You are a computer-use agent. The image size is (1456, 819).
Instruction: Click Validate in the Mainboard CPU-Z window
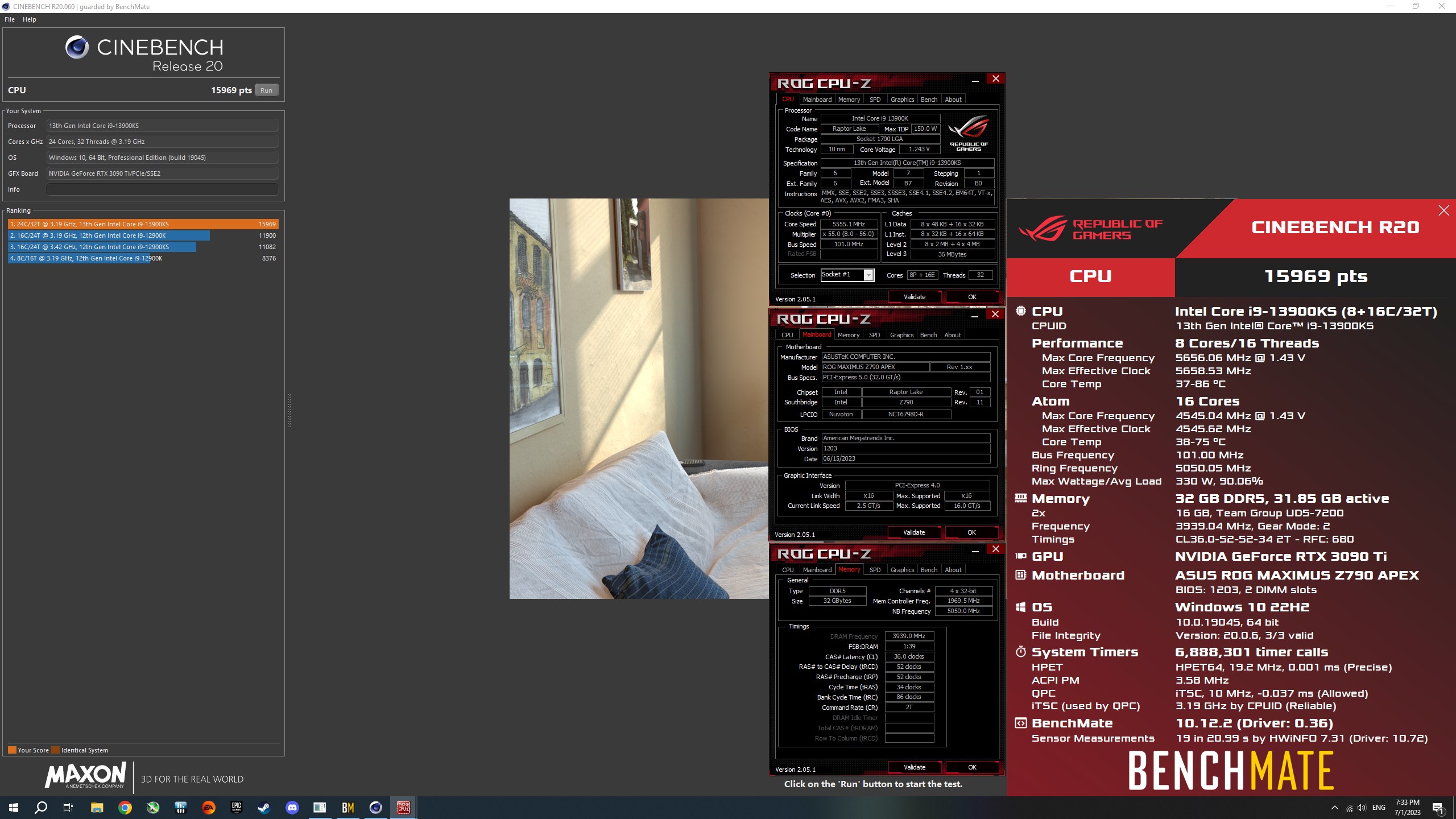click(914, 532)
